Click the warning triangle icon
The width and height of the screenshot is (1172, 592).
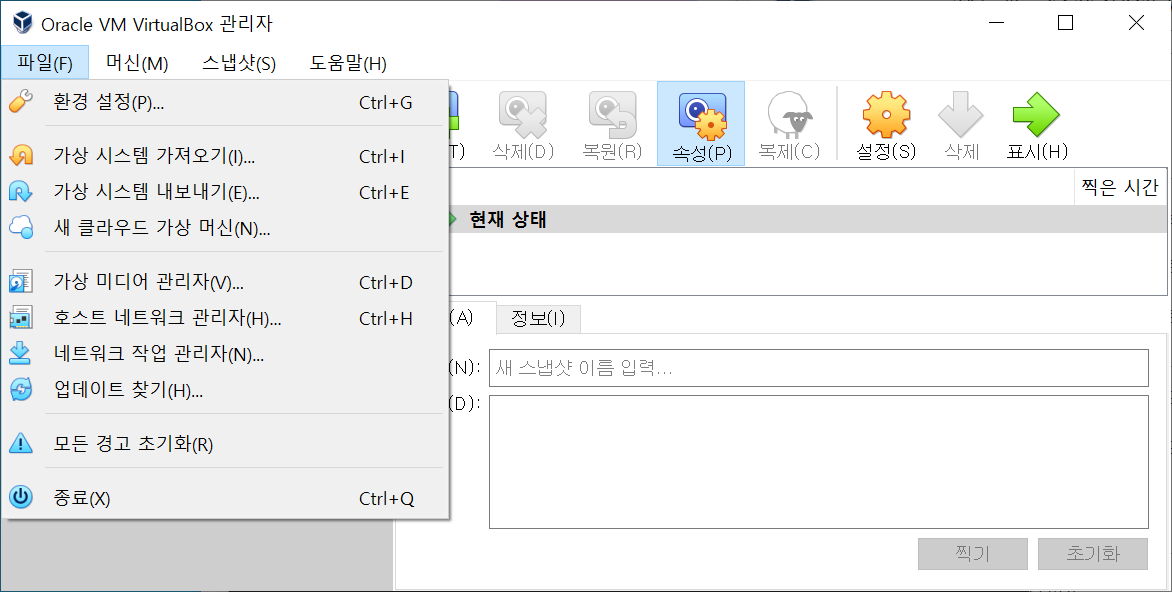[21, 443]
